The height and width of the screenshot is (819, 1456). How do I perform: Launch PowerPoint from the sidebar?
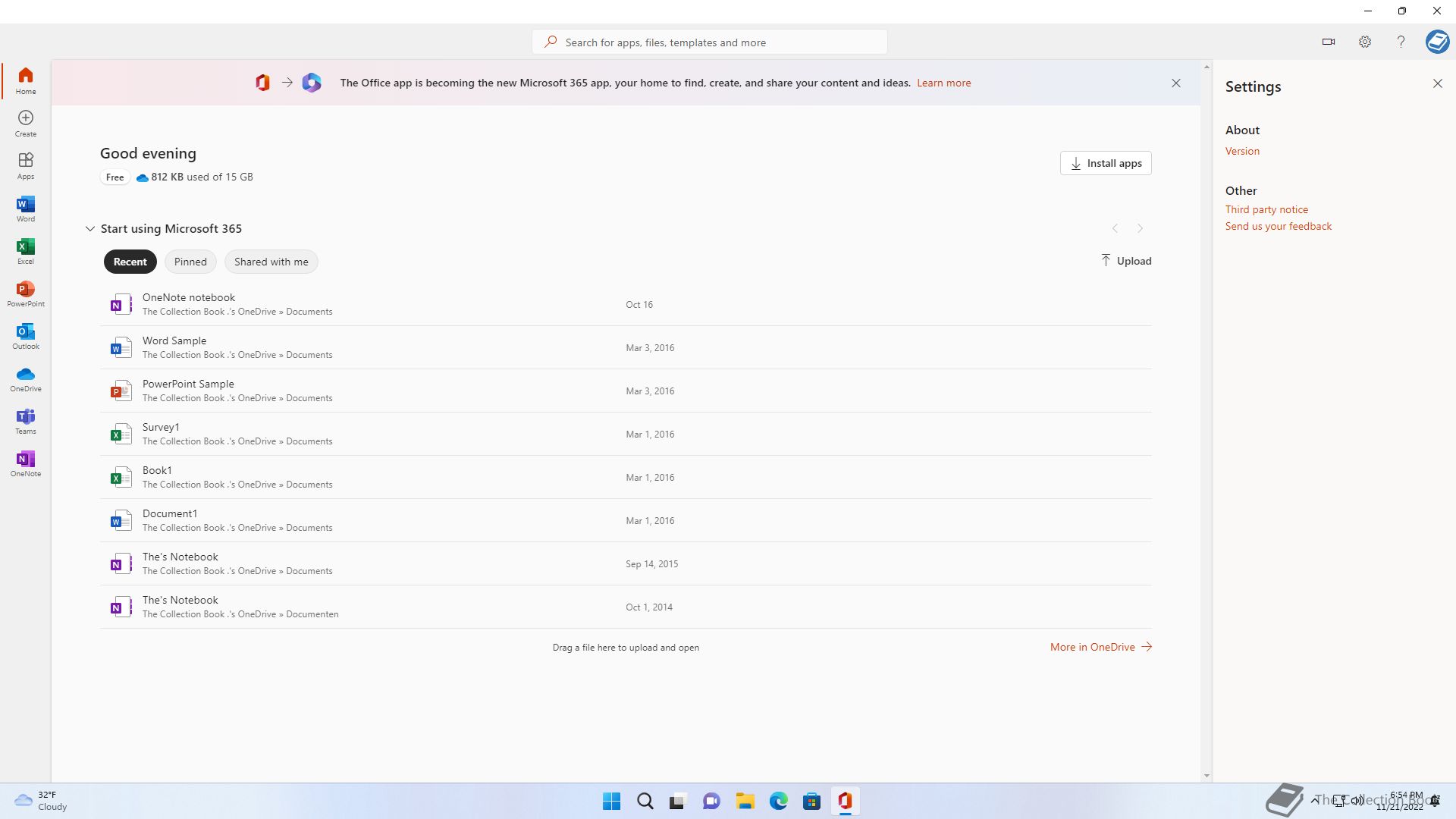coord(26,293)
